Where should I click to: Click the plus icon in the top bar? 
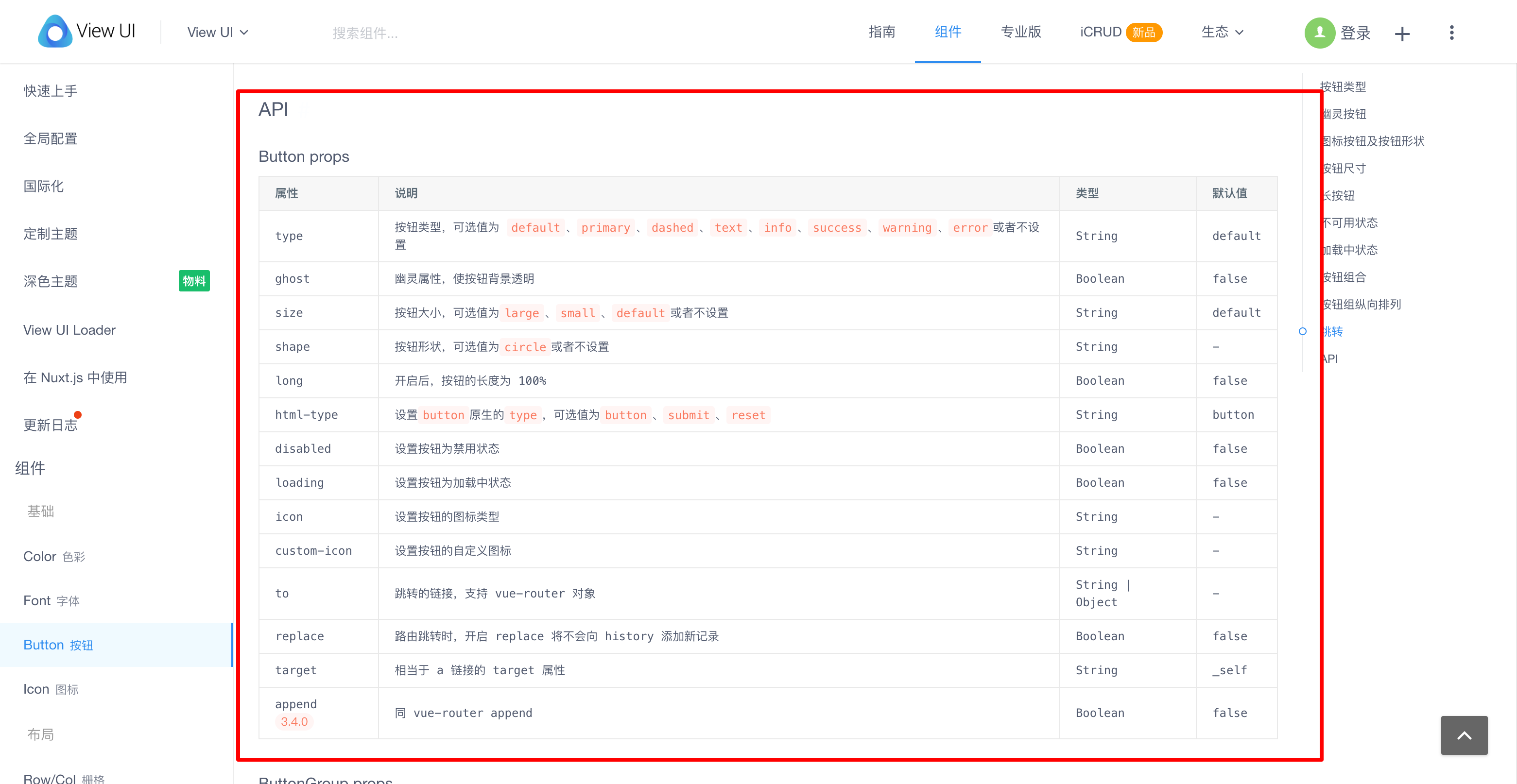point(1403,34)
